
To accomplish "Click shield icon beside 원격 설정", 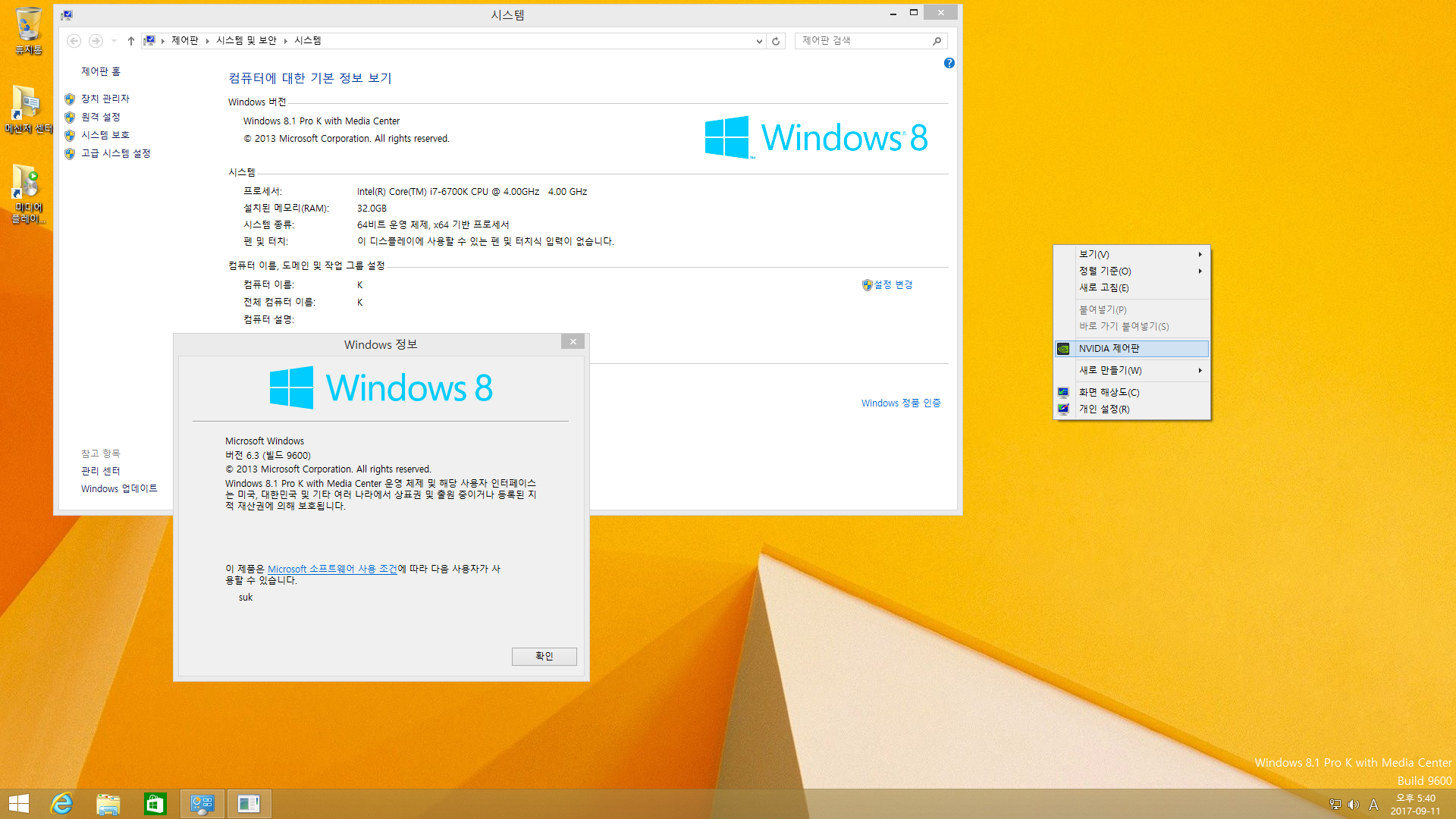I will pos(70,118).
